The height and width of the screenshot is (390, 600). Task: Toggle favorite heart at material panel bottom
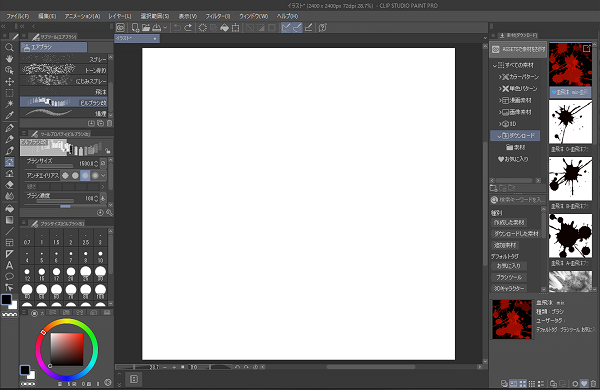coord(584,383)
